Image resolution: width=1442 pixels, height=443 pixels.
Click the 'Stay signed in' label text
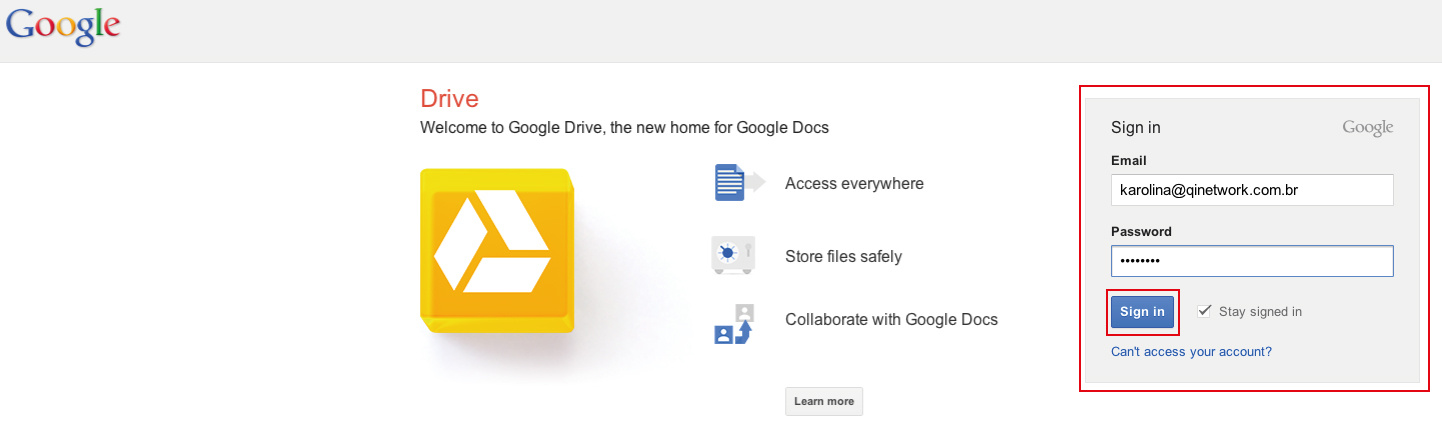(1260, 311)
